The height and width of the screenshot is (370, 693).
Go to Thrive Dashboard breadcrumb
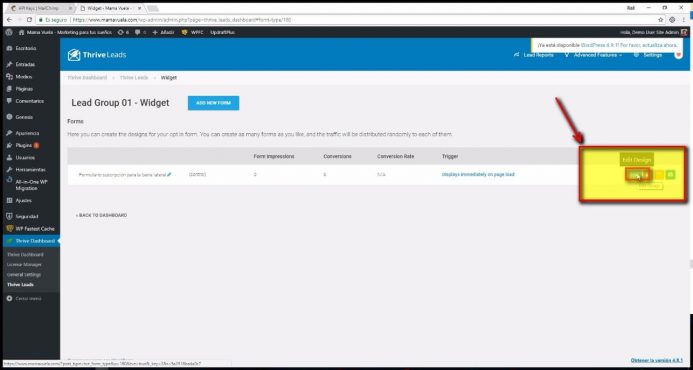[x=87, y=77]
